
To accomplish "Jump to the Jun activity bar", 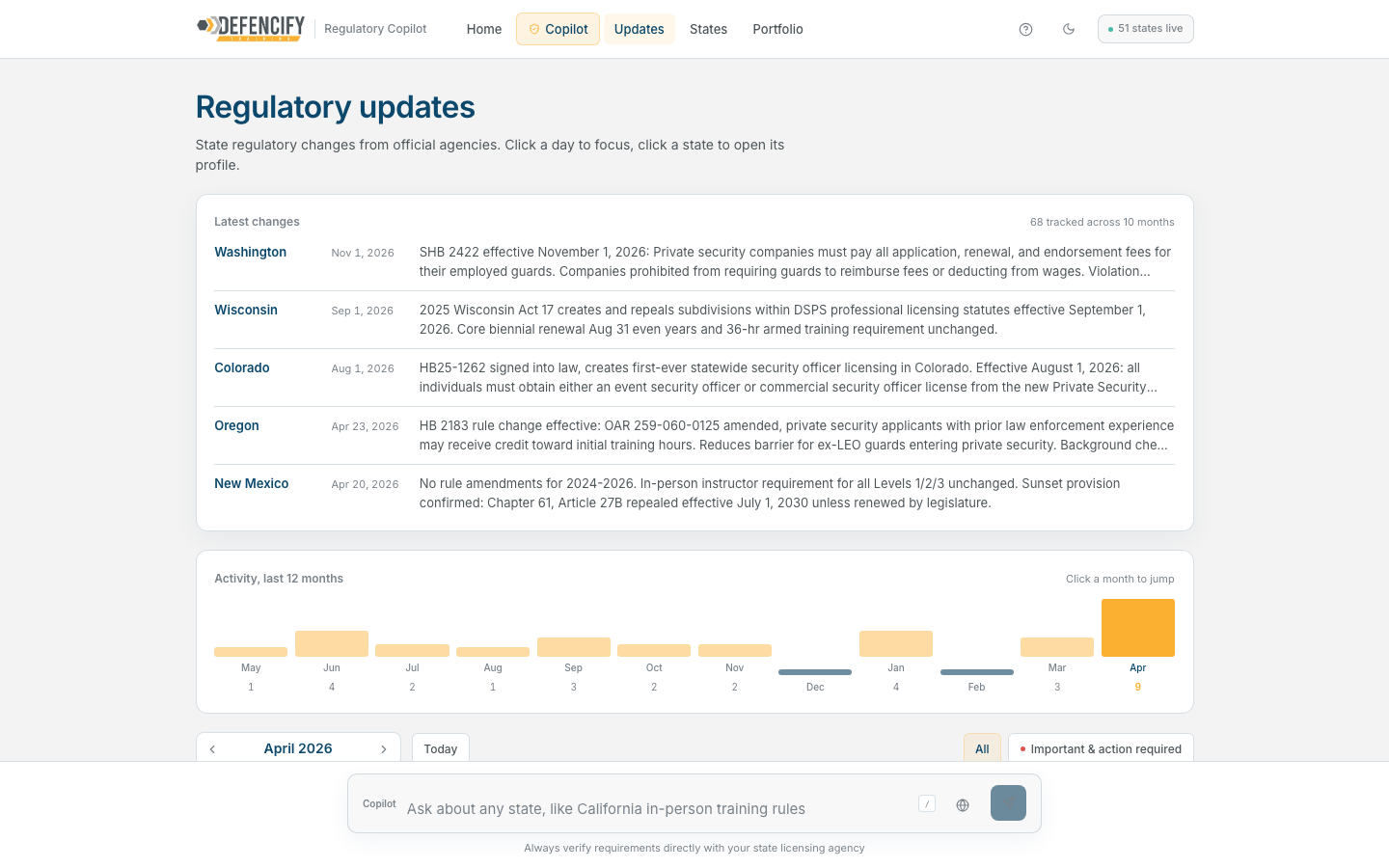I will [x=332, y=643].
